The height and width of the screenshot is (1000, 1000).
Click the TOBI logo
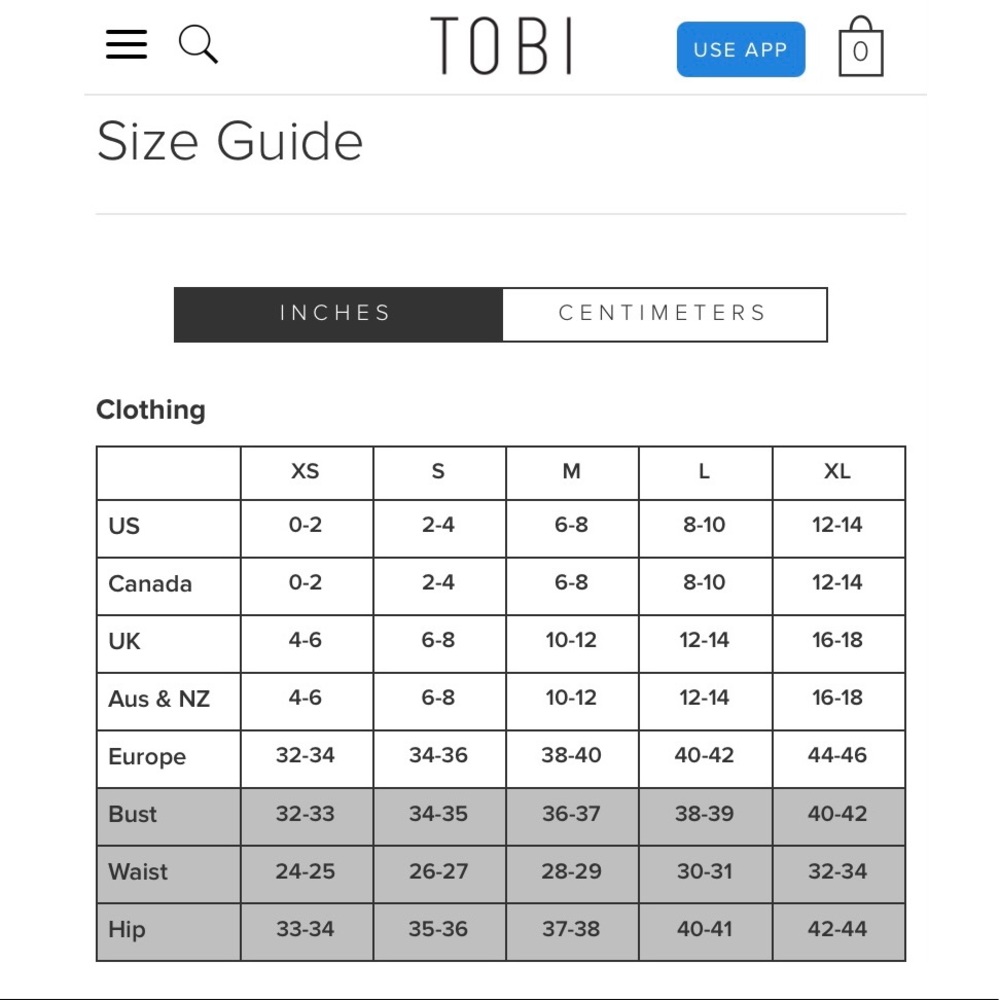tap(501, 46)
